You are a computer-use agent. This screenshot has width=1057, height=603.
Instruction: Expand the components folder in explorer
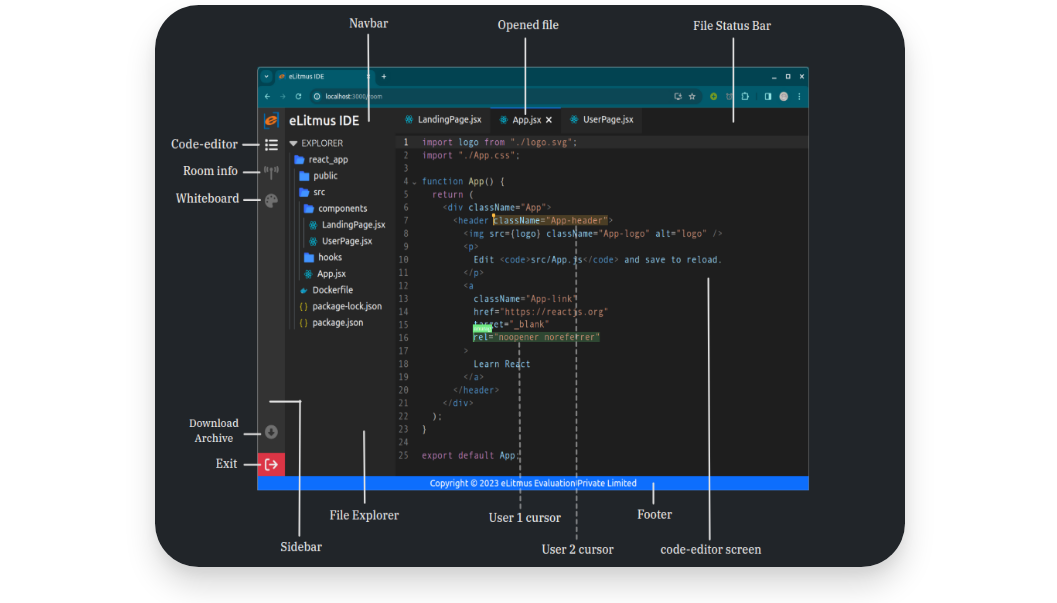pos(342,209)
